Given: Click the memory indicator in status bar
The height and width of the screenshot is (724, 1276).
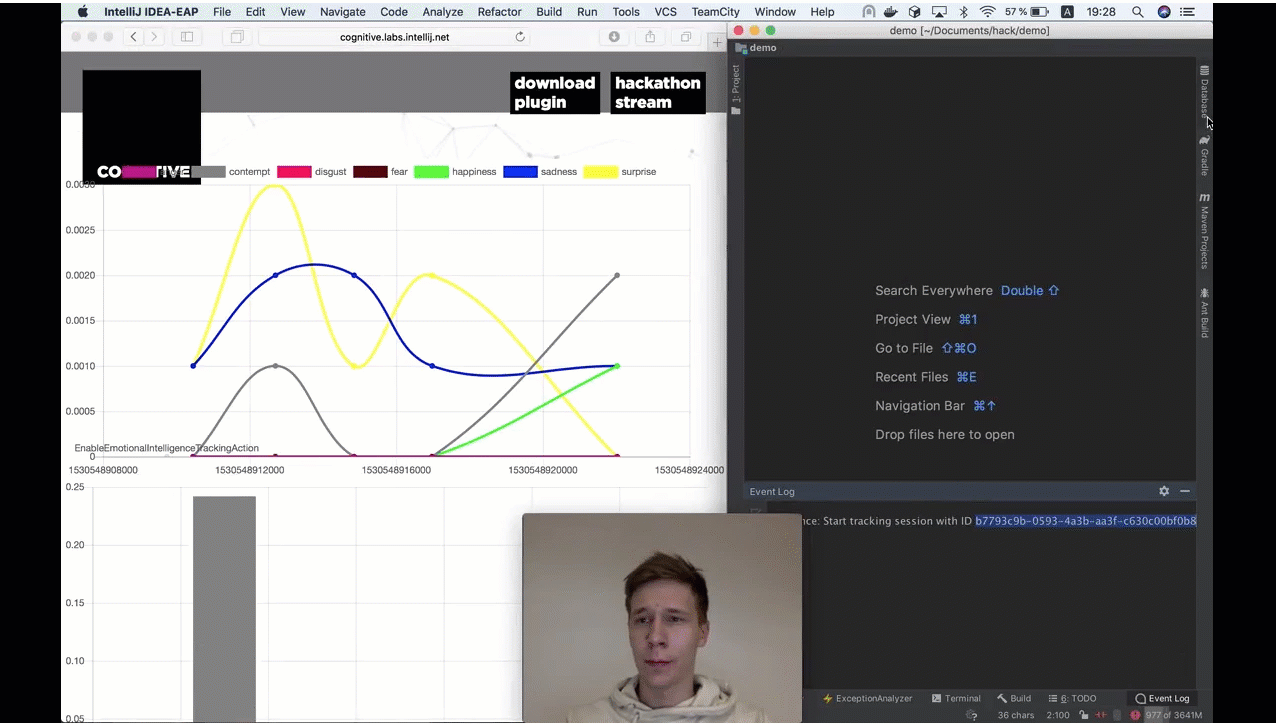Looking at the screenshot, I should 1173,715.
